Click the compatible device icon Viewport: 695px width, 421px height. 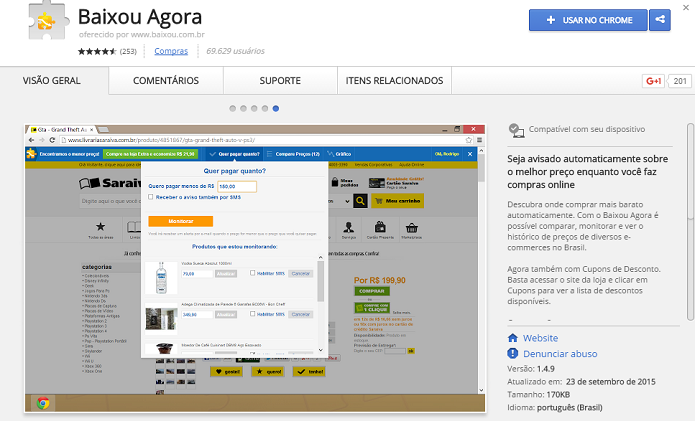click(516, 130)
